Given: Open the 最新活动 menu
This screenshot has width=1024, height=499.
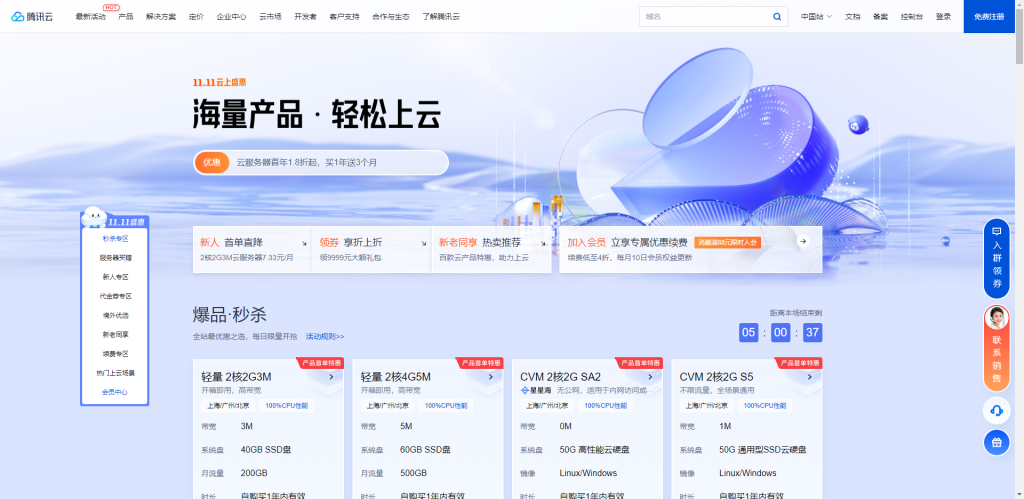Looking at the screenshot, I should coord(90,16).
